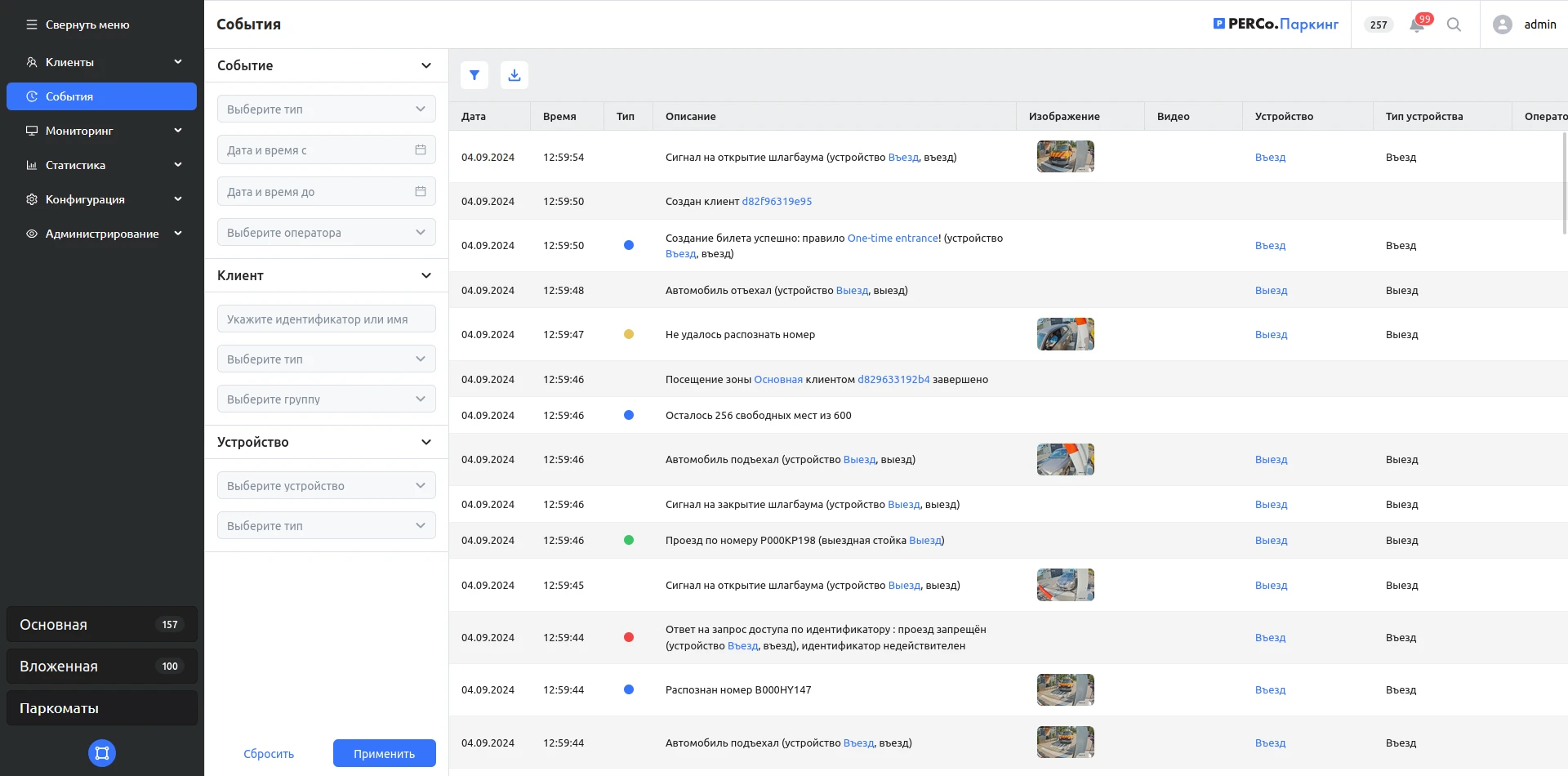Click the filter funnel icon

tap(474, 75)
